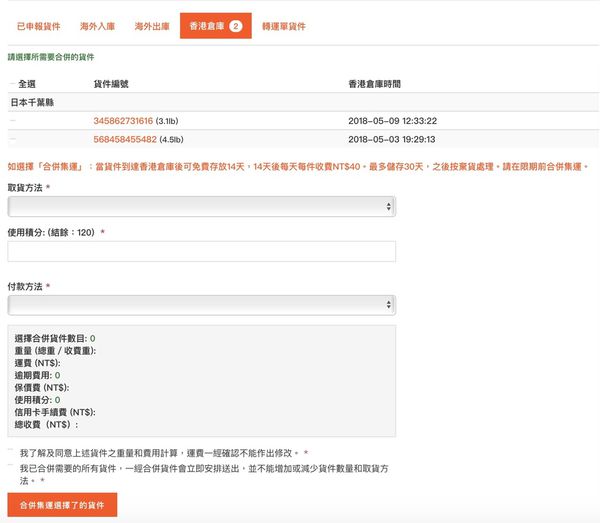The width and height of the screenshot is (600, 523).
Task: Click the 日本千葉縣 group row
Action: pyautogui.click(x=32, y=102)
